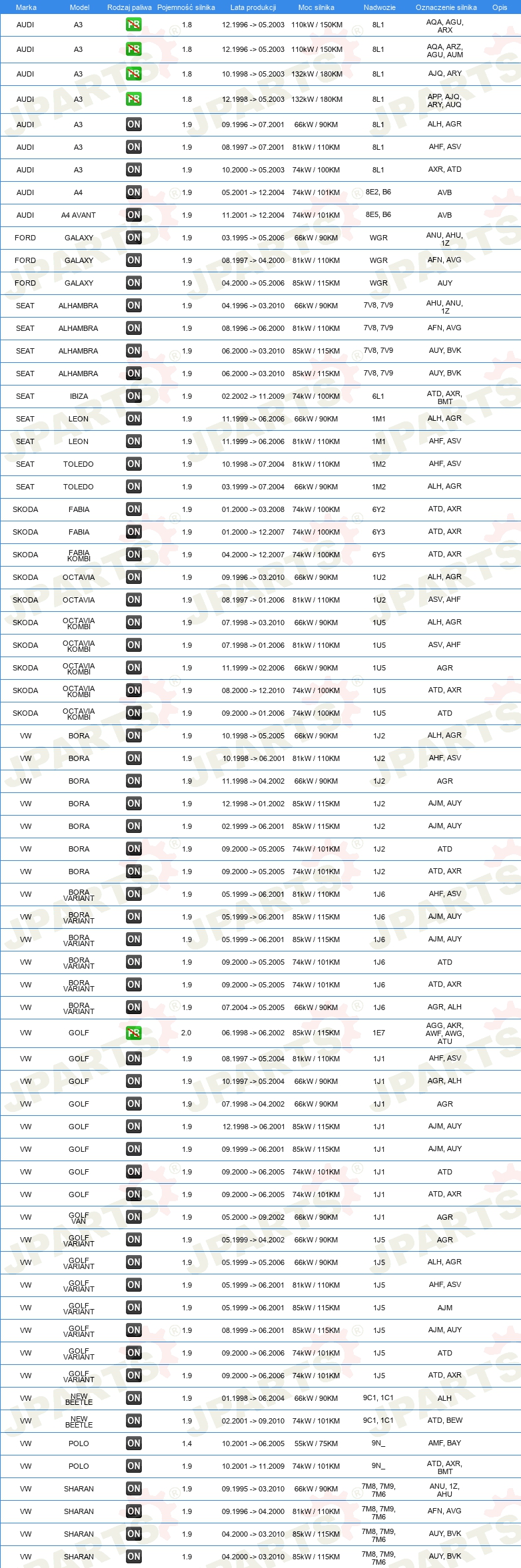Click the ON icon in the Audi A3 AHF, ASV row
Image resolution: width=521 pixels, height=1568 pixels.
click(133, 147)
